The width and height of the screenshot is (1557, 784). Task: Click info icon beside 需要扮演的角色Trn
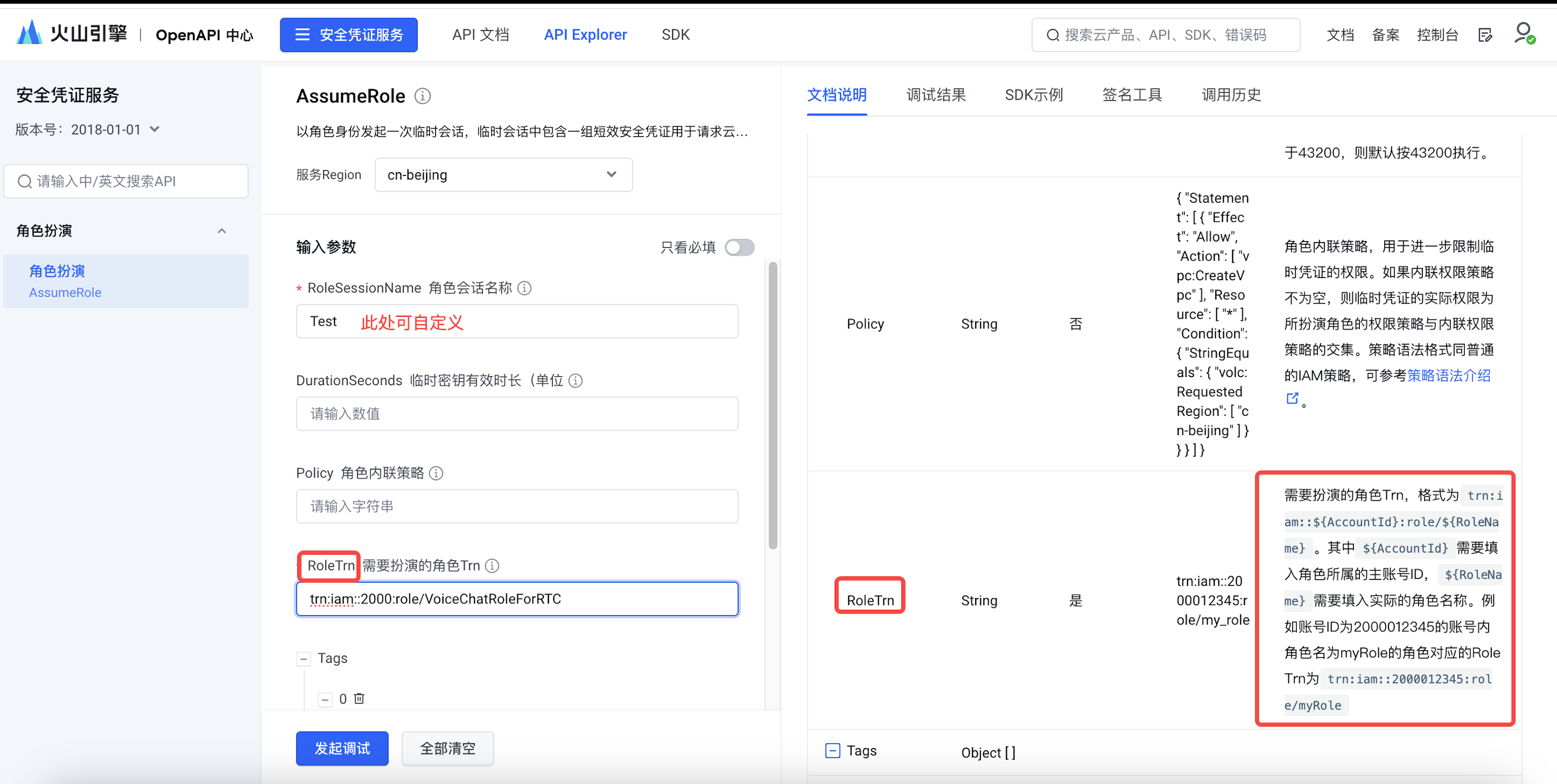click(x=493, y=565)
